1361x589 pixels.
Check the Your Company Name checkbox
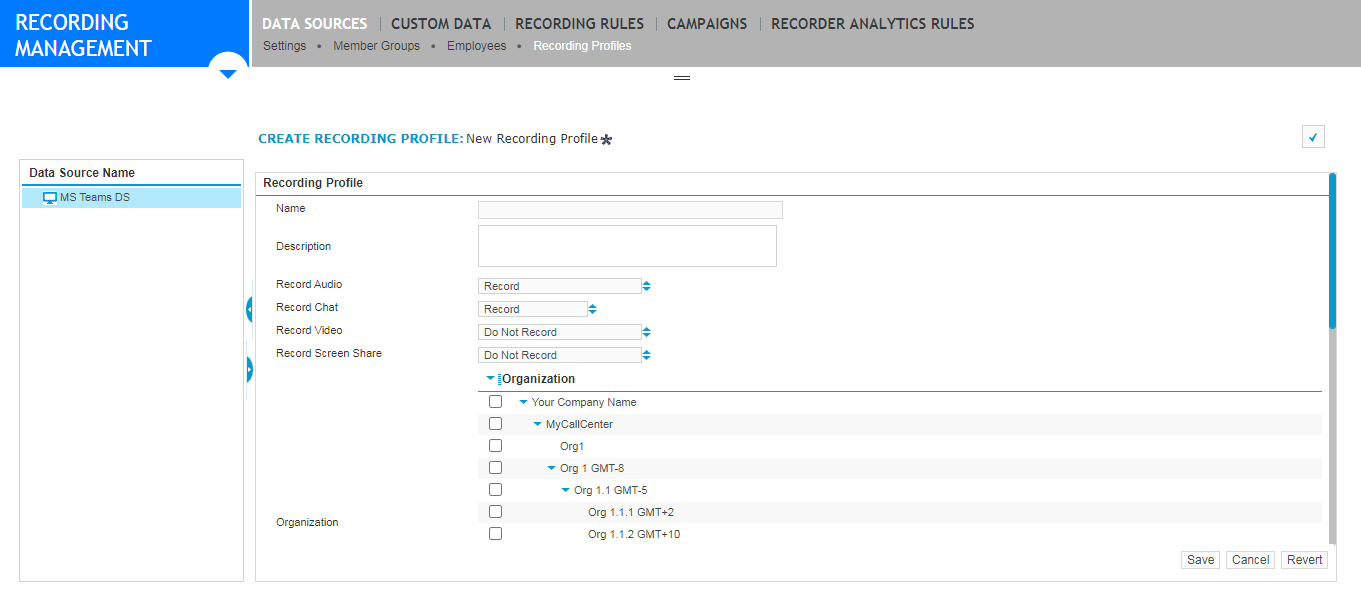[x=495, y=402]
